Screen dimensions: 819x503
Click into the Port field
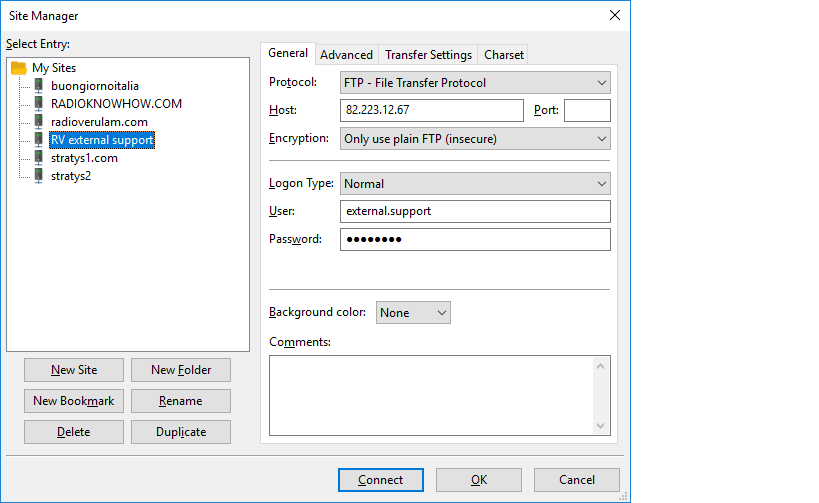[x=587, y=110]
